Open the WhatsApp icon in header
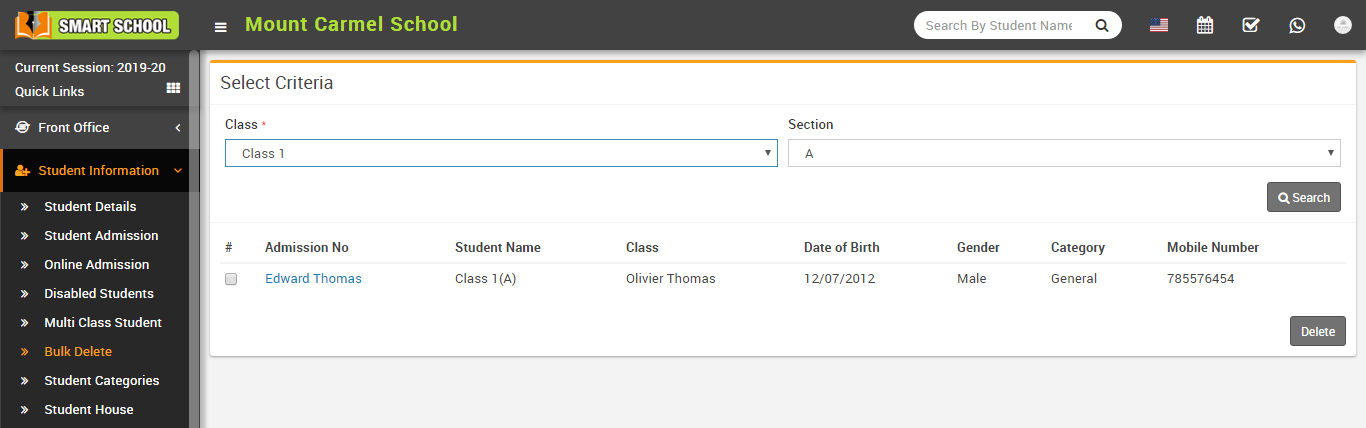 pos(1297,26)
